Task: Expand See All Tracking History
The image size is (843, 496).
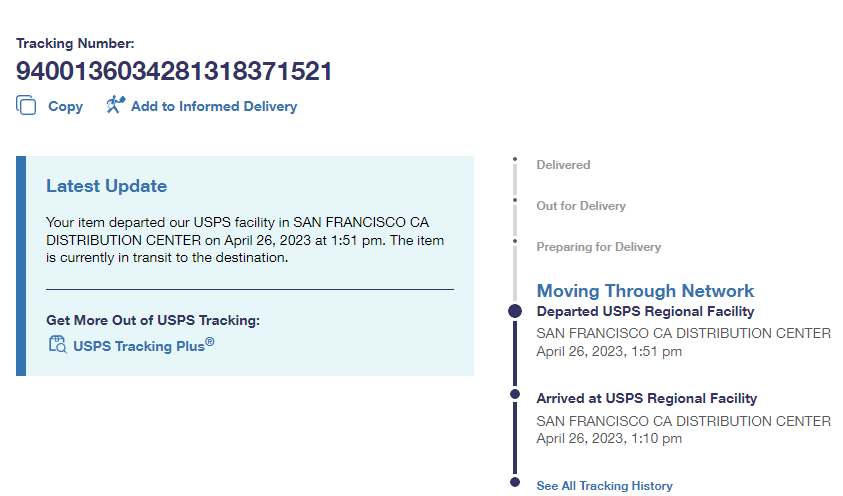Action: tap(604, 486)
